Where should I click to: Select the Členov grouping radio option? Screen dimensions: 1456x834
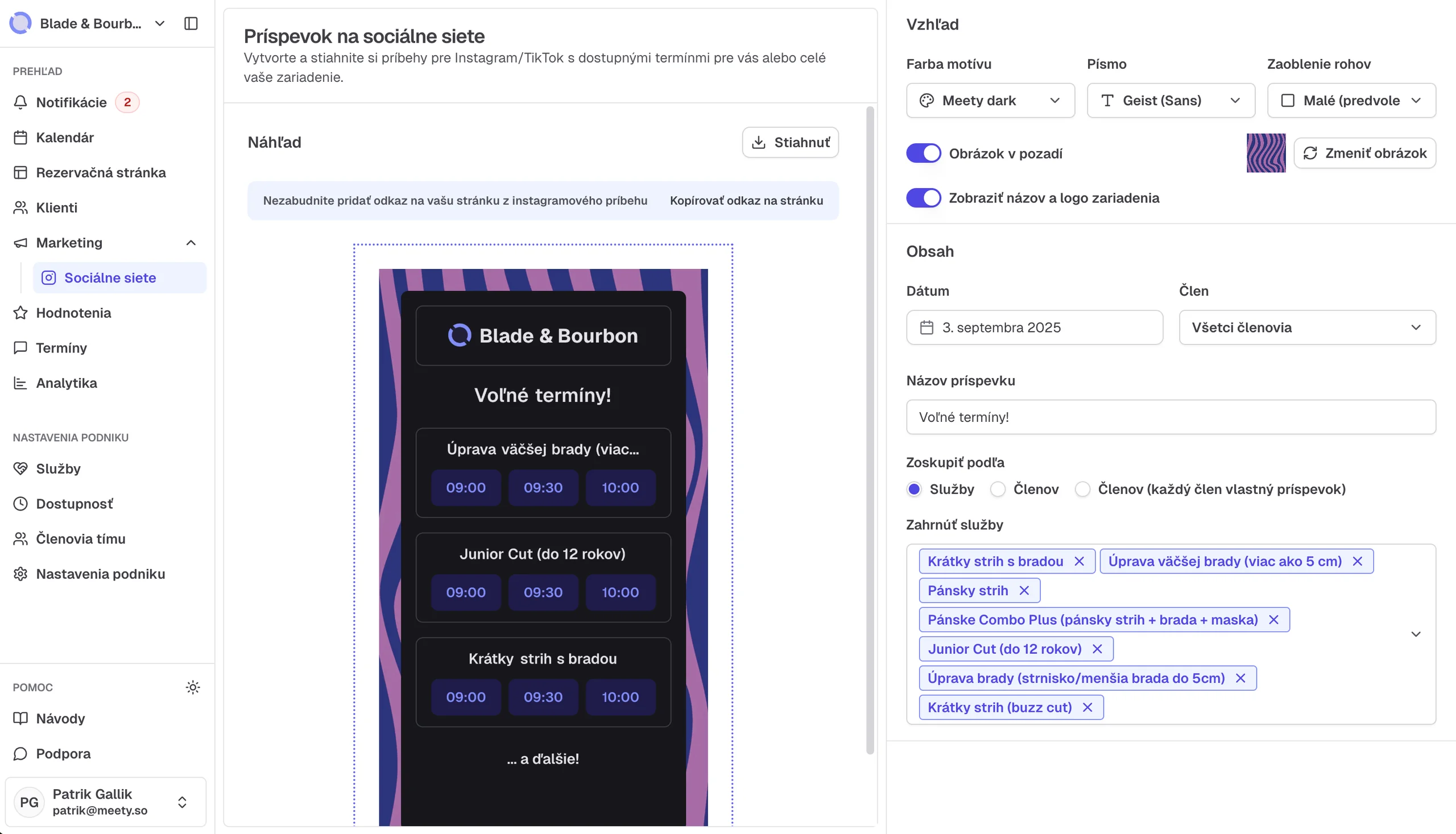[998, 489]
